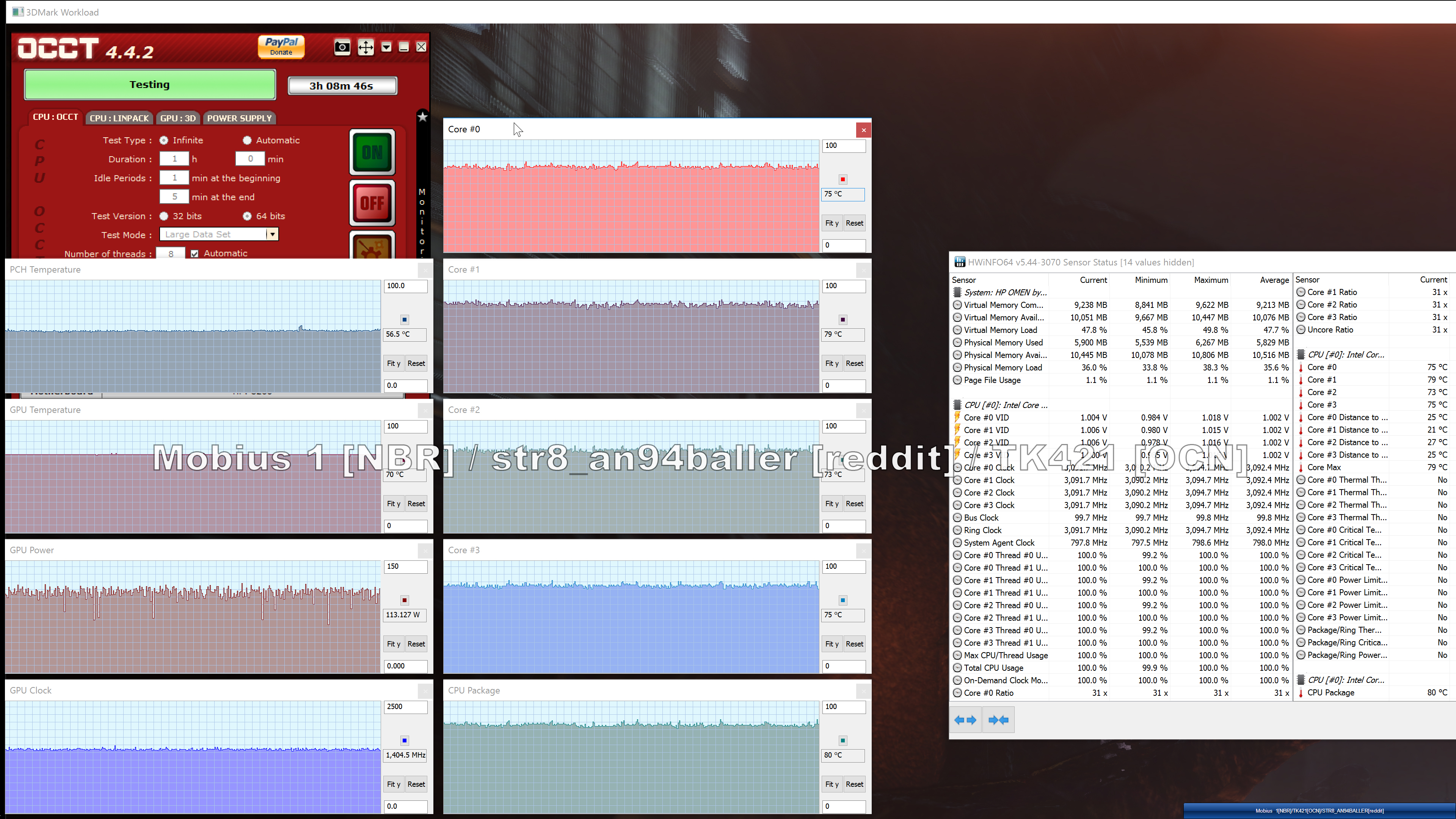
Task: Click Core #0 graph maximum value field
Action: (843, 145)
